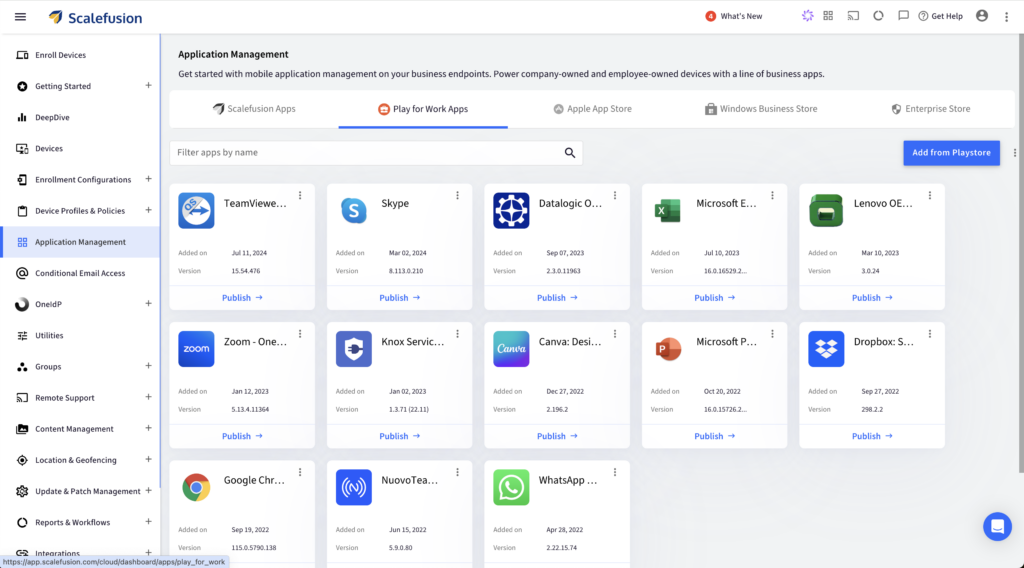
Task: Expand Location & Geofencing section
Action: 148,459
